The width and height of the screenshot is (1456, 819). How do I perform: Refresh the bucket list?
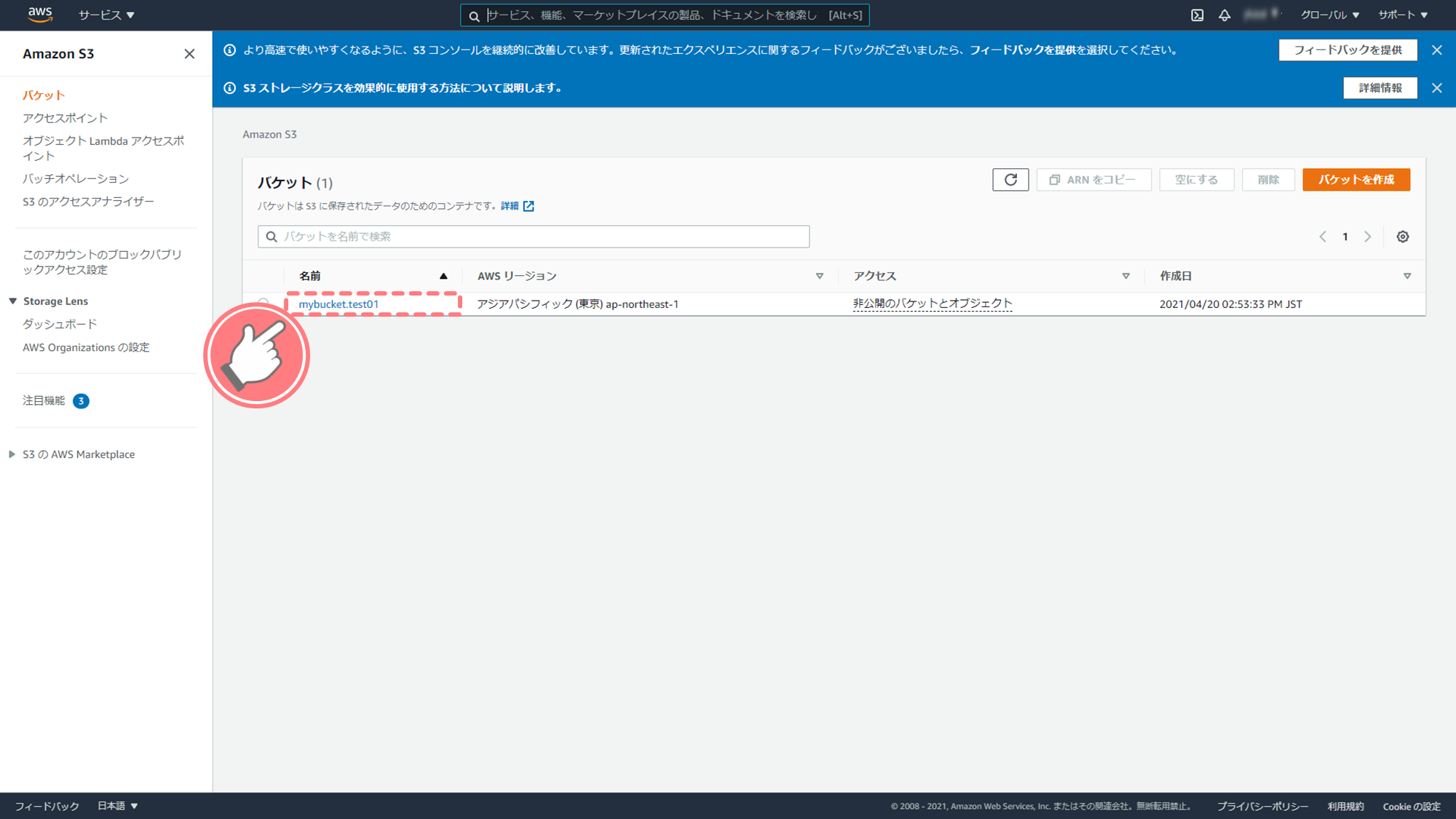coord(1010,180)
